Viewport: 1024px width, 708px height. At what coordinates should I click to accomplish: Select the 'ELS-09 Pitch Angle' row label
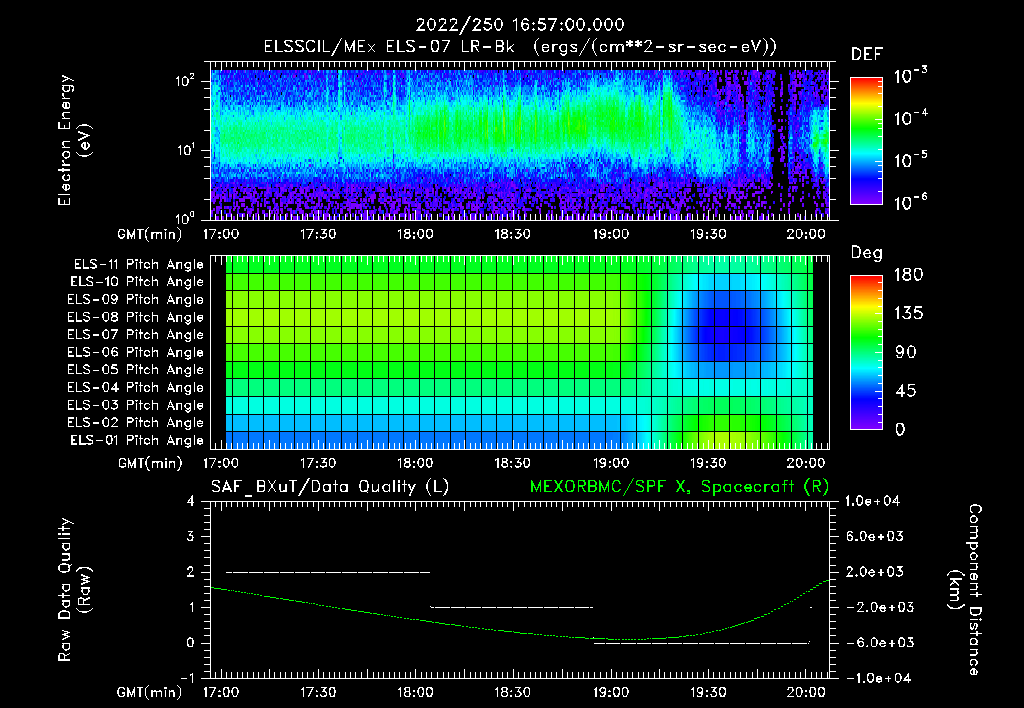click(x=136, y=300)
